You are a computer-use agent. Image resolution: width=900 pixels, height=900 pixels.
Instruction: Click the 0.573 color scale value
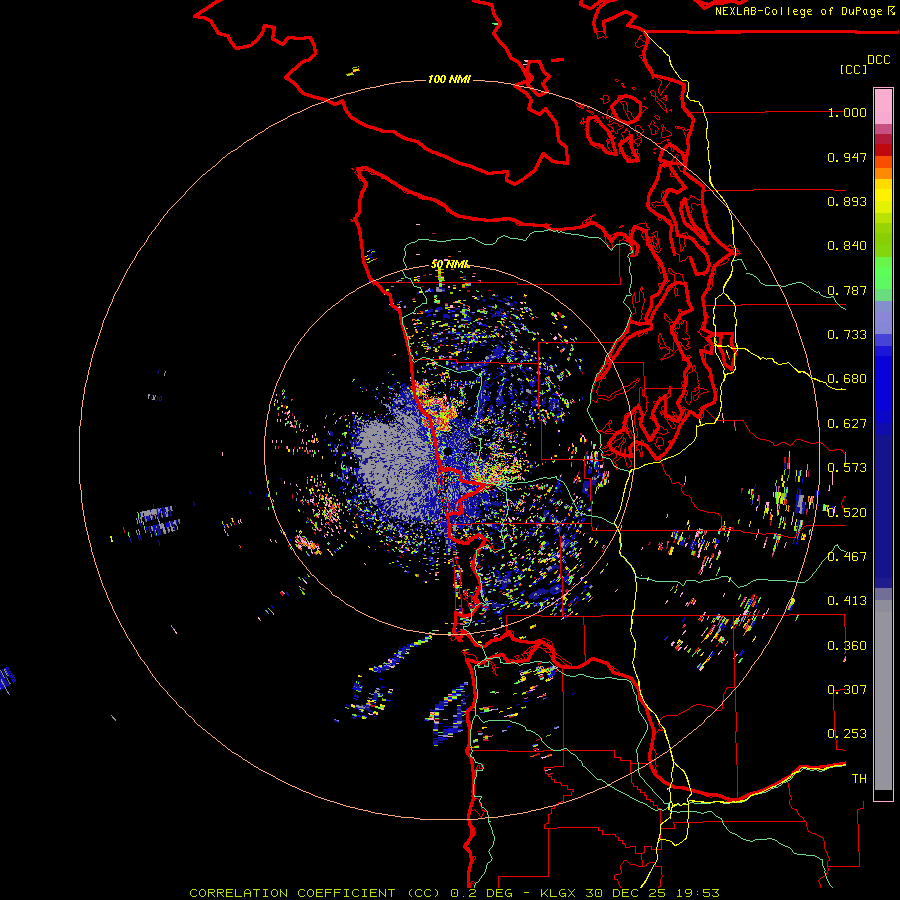(x=847, y=468)
